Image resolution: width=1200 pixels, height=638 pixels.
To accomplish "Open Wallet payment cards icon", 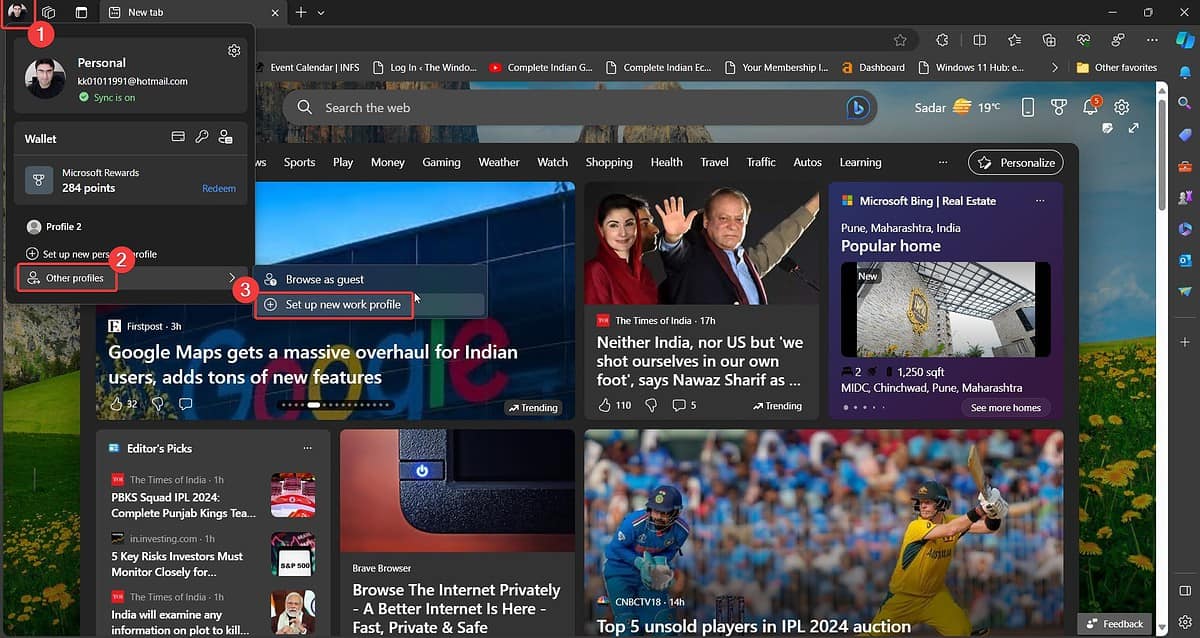I will point(178,137).
